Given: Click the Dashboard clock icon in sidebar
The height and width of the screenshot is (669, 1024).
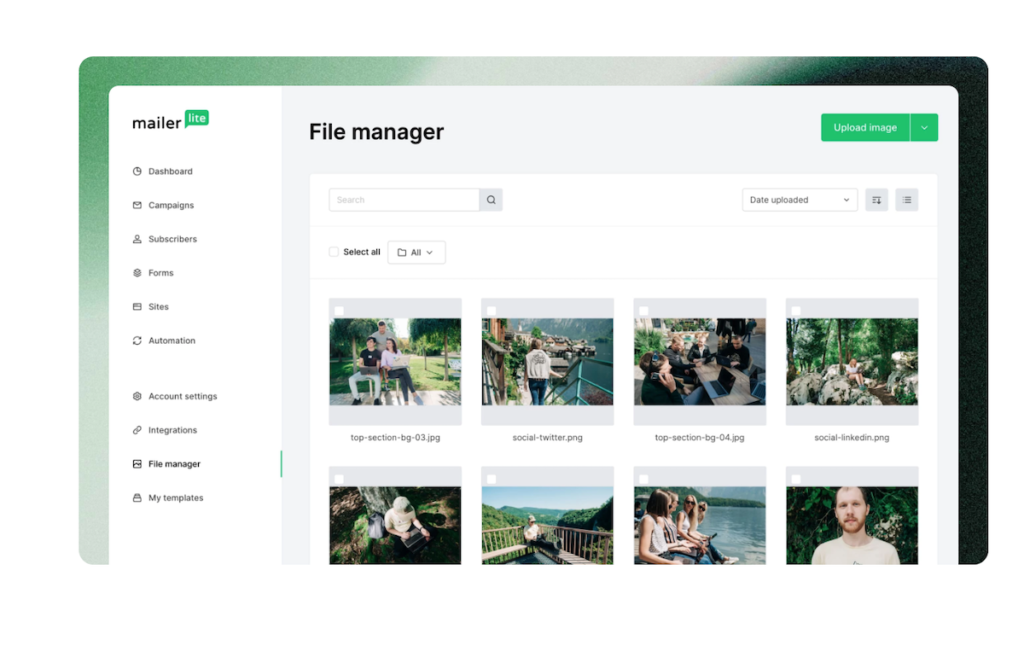Looking at the screenshot, I should point(137,171).
